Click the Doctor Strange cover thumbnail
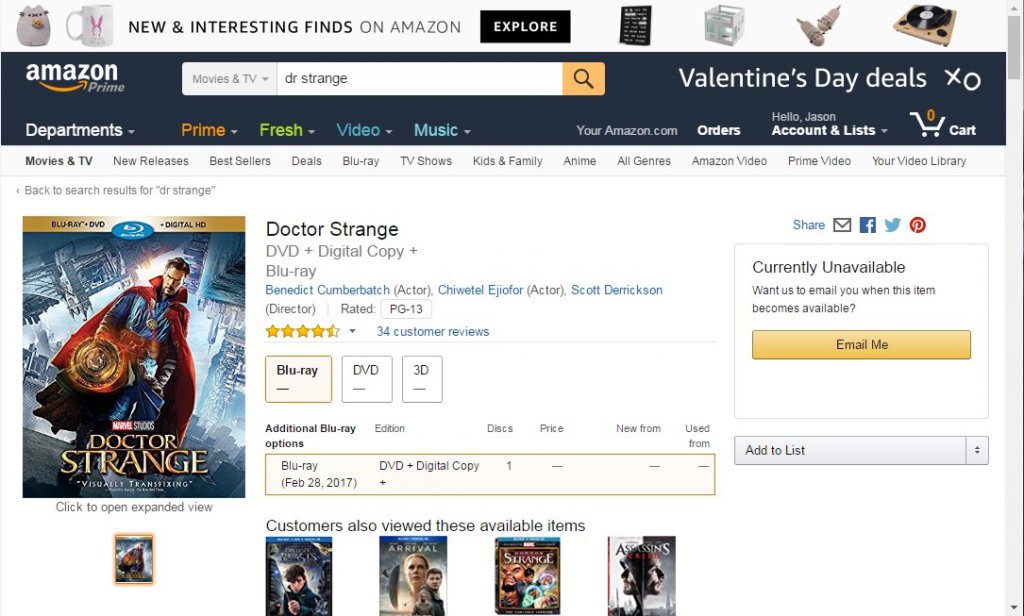The height and width of the screenshot is (616, 1024). coord(134,559)
